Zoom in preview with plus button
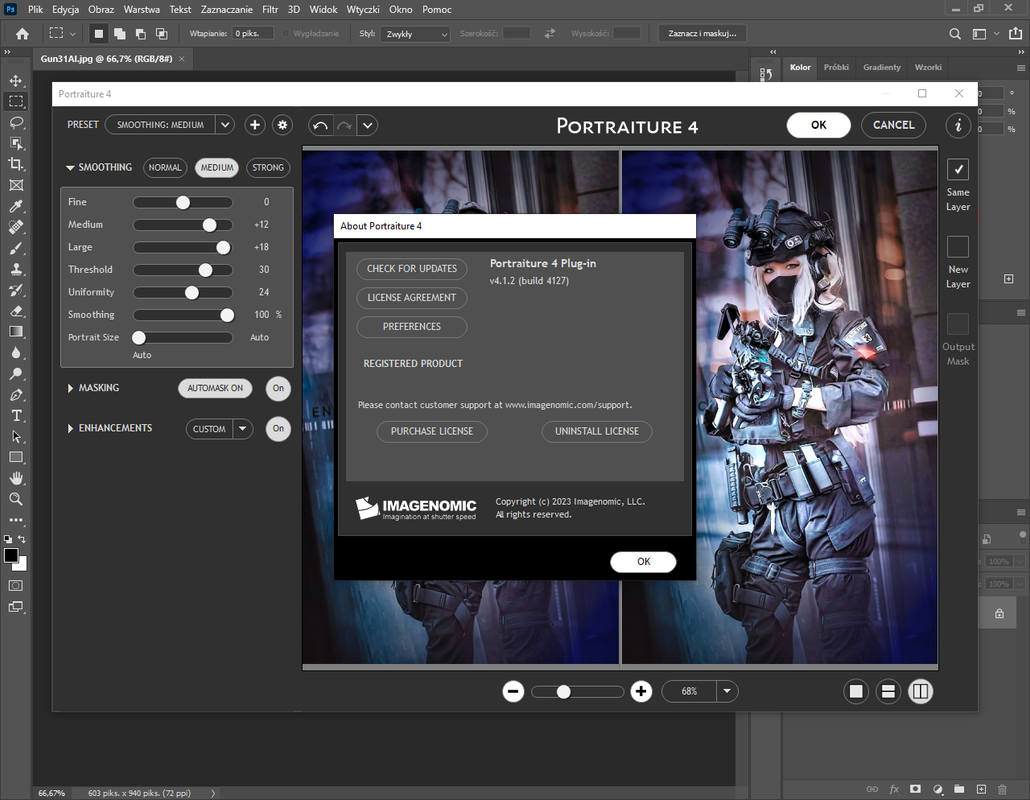This screenshot has width=1030, height=800. [641, 691]
